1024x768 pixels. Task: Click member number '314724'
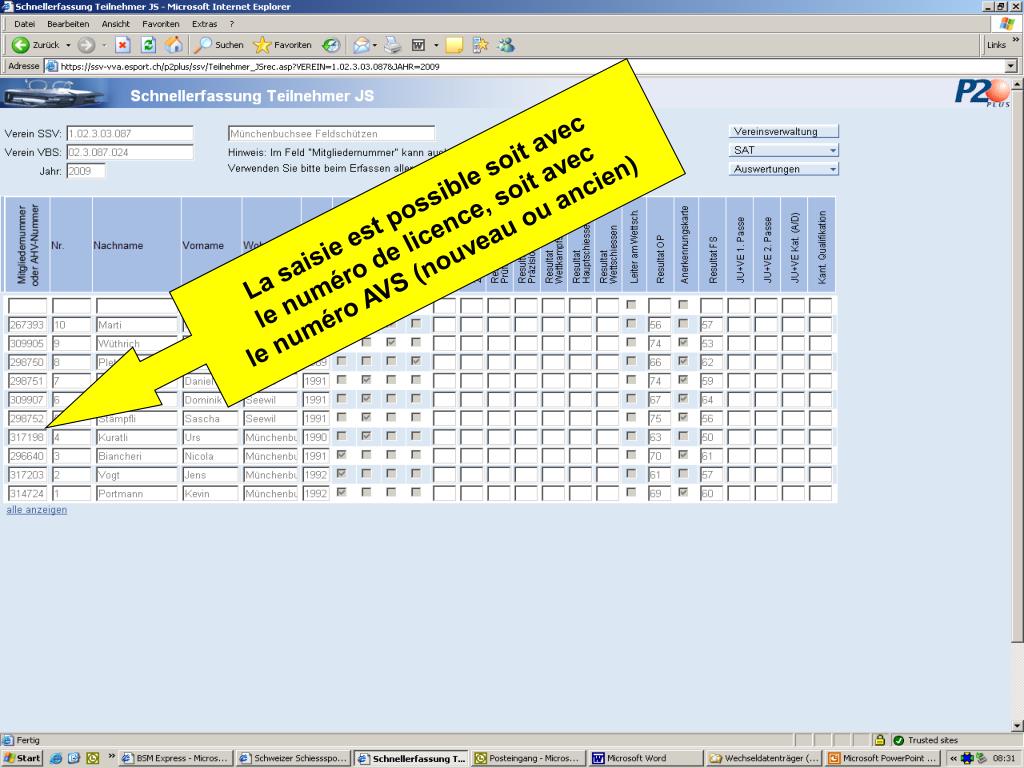[27, 494]
